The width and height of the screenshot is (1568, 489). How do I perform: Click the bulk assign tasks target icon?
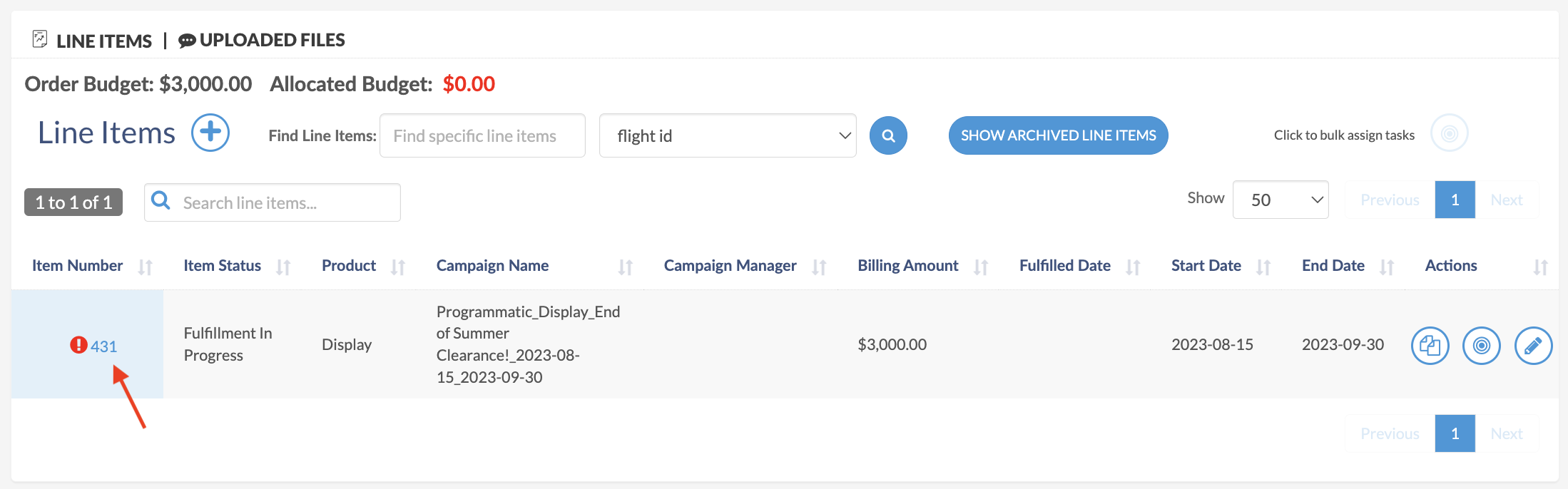[1449, 133]
